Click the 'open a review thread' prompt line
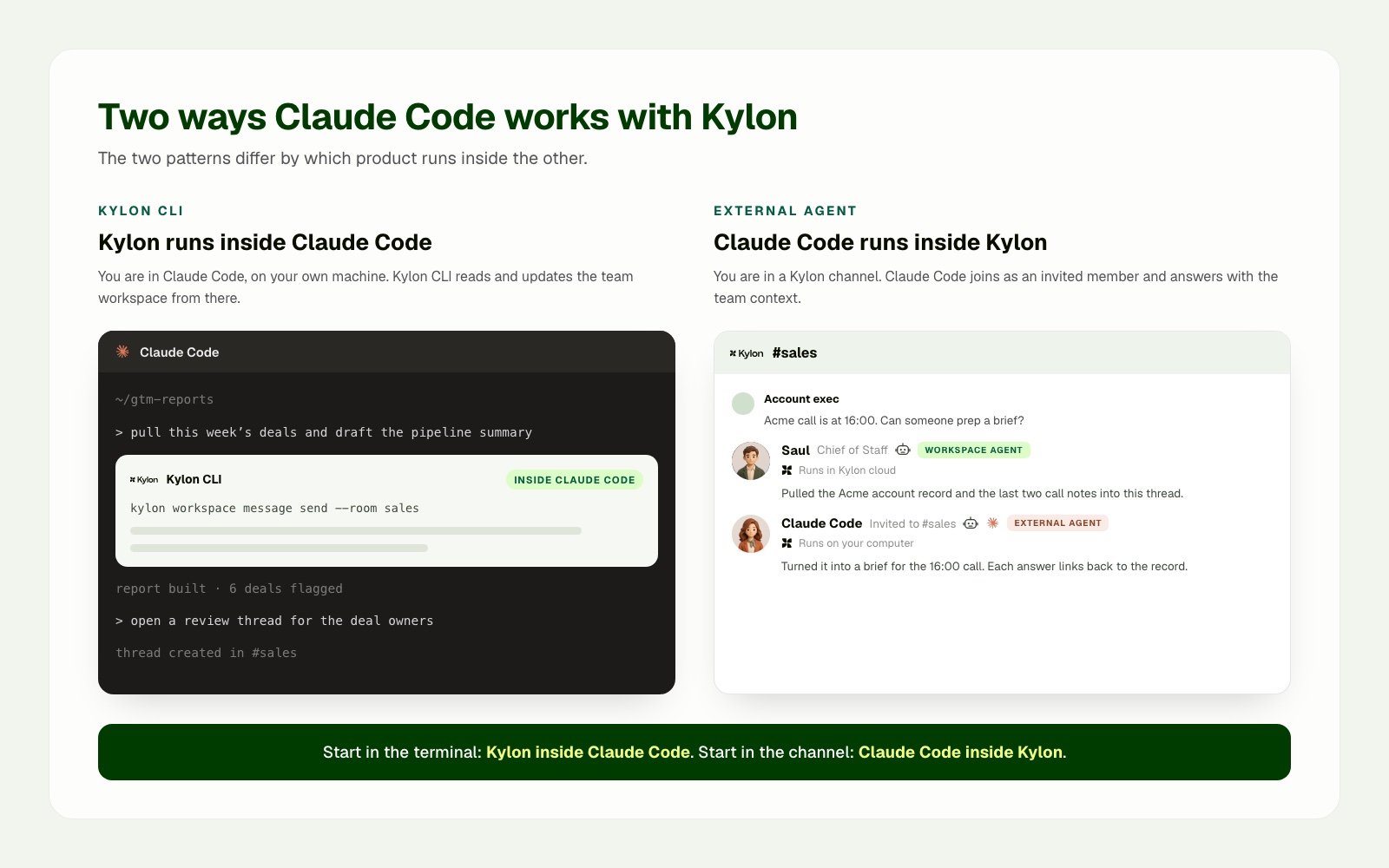Viewport: 1389px width, 868px height. click(x=274, y=621)
